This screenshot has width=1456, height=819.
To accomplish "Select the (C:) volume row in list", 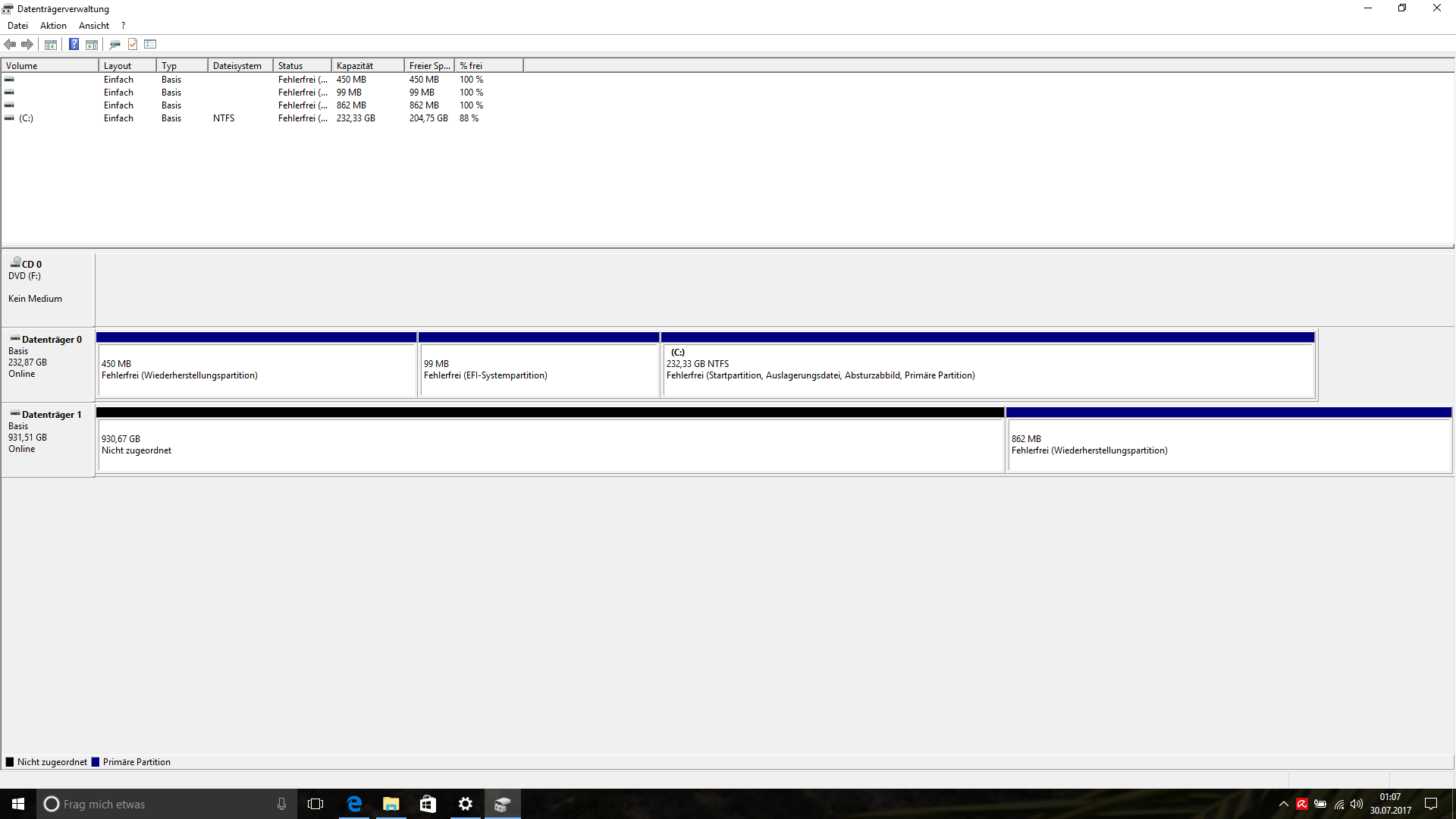I will (x=27, y=118).
